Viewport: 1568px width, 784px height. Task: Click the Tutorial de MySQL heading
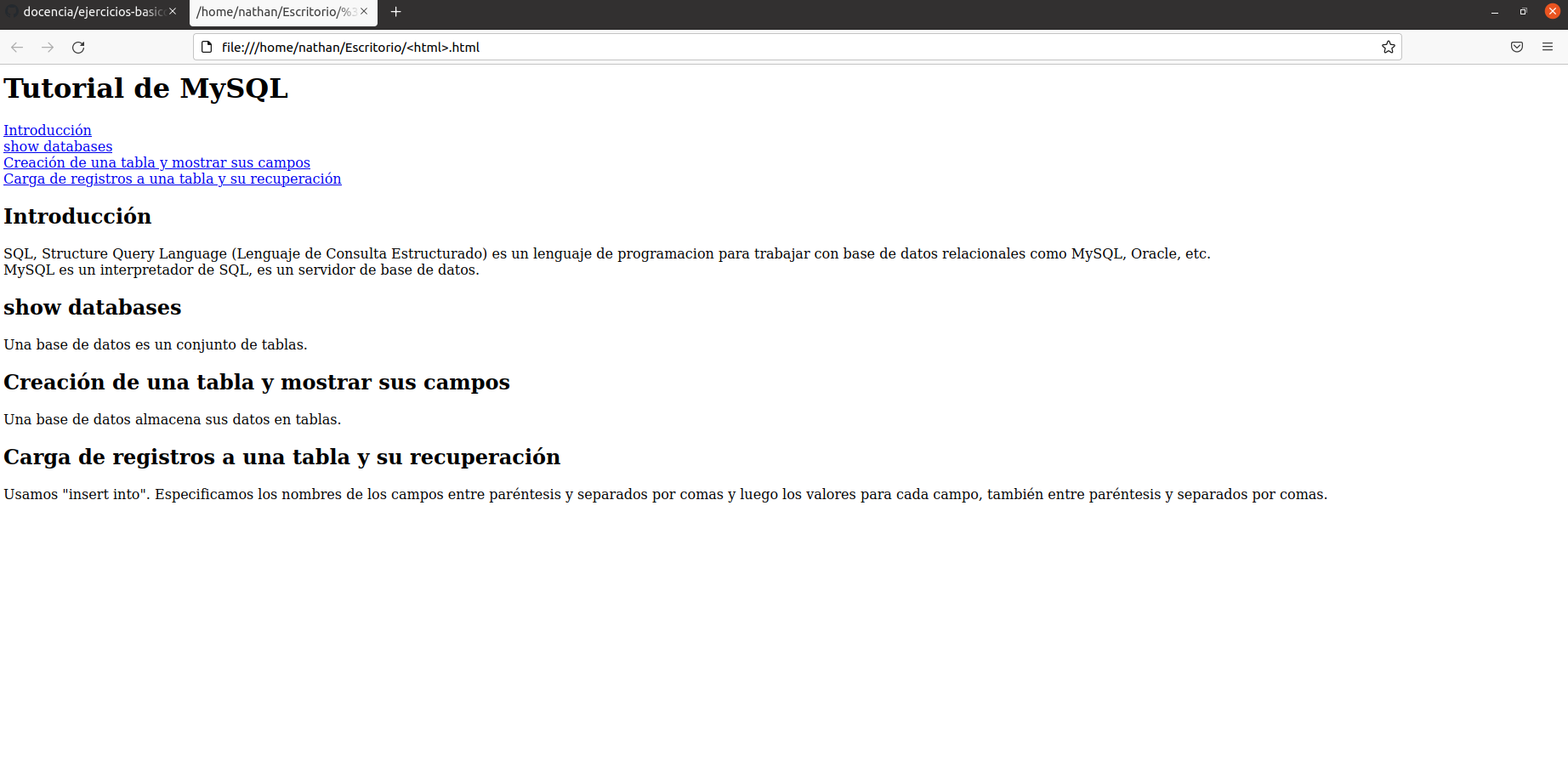[x=145, y=88]
